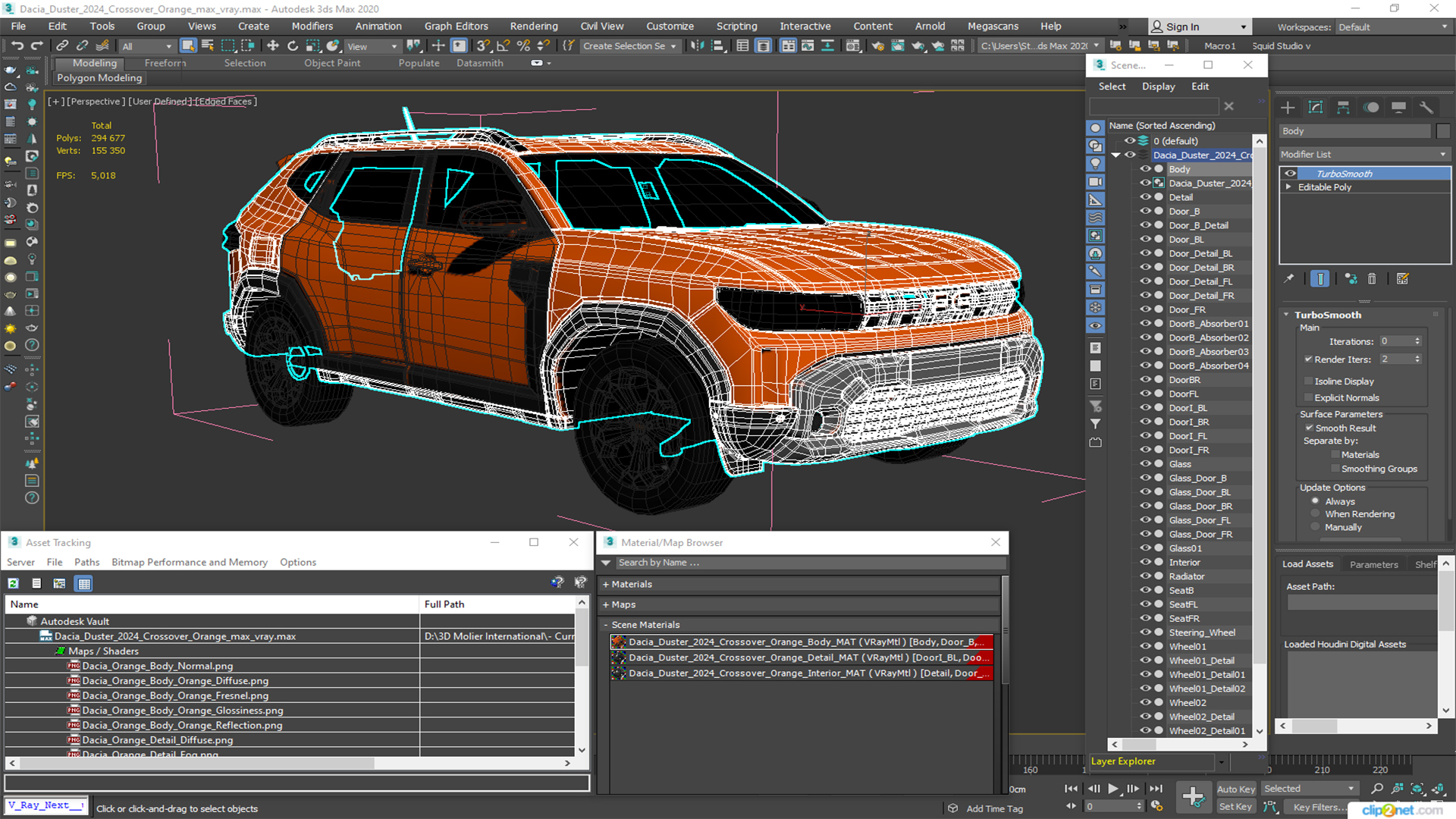Jump to timeline end with Go to End
The height and width of the screenshot is (819, 1456).
tap(1155, 789)
